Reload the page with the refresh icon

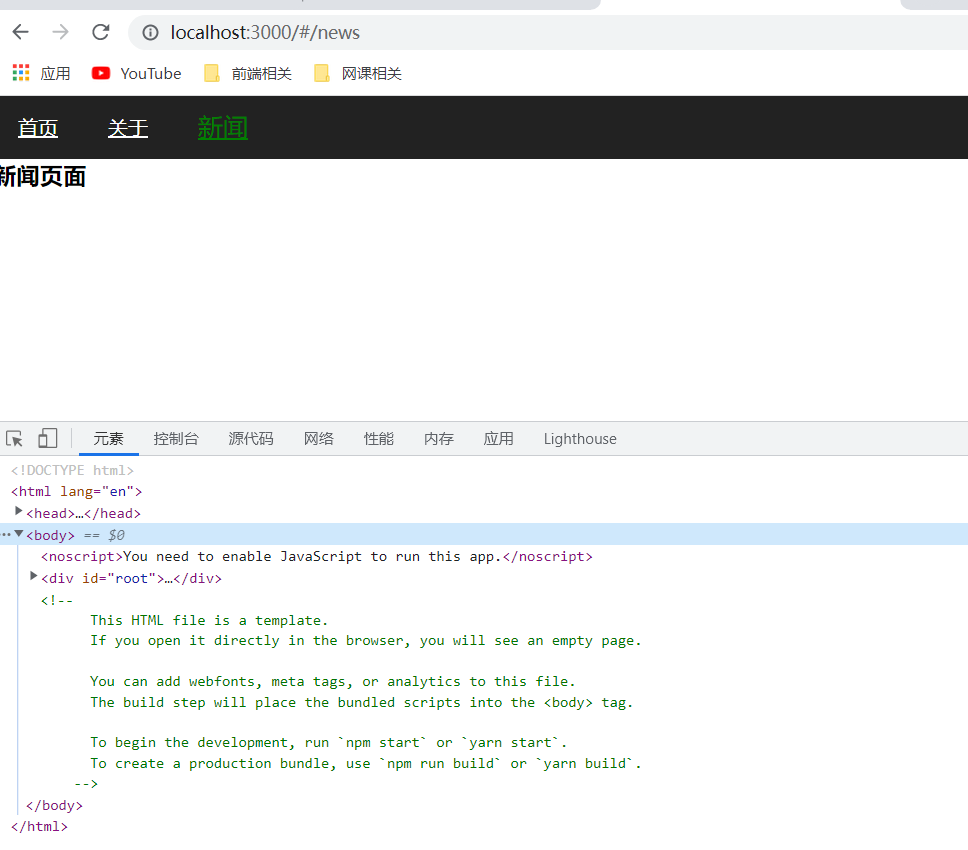click(101, 32)
